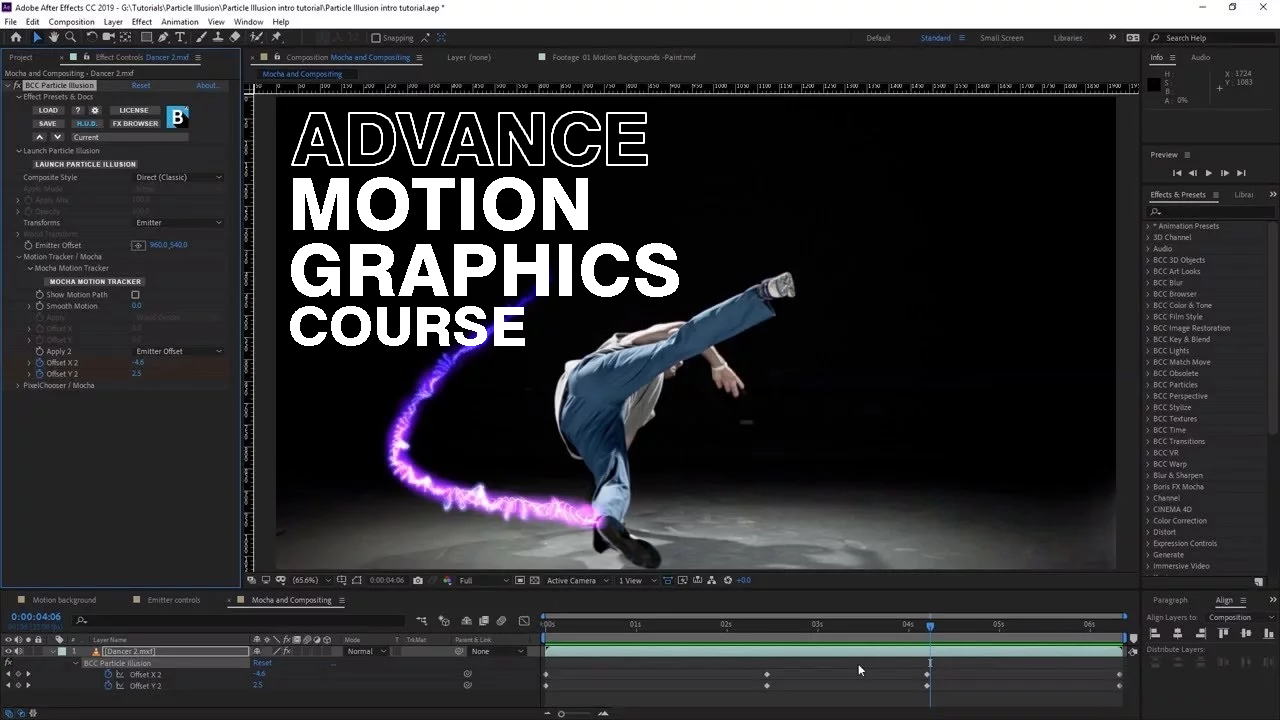Select the Hand tool
This screenshot has height=720, width=1280.
click(54, 37)
